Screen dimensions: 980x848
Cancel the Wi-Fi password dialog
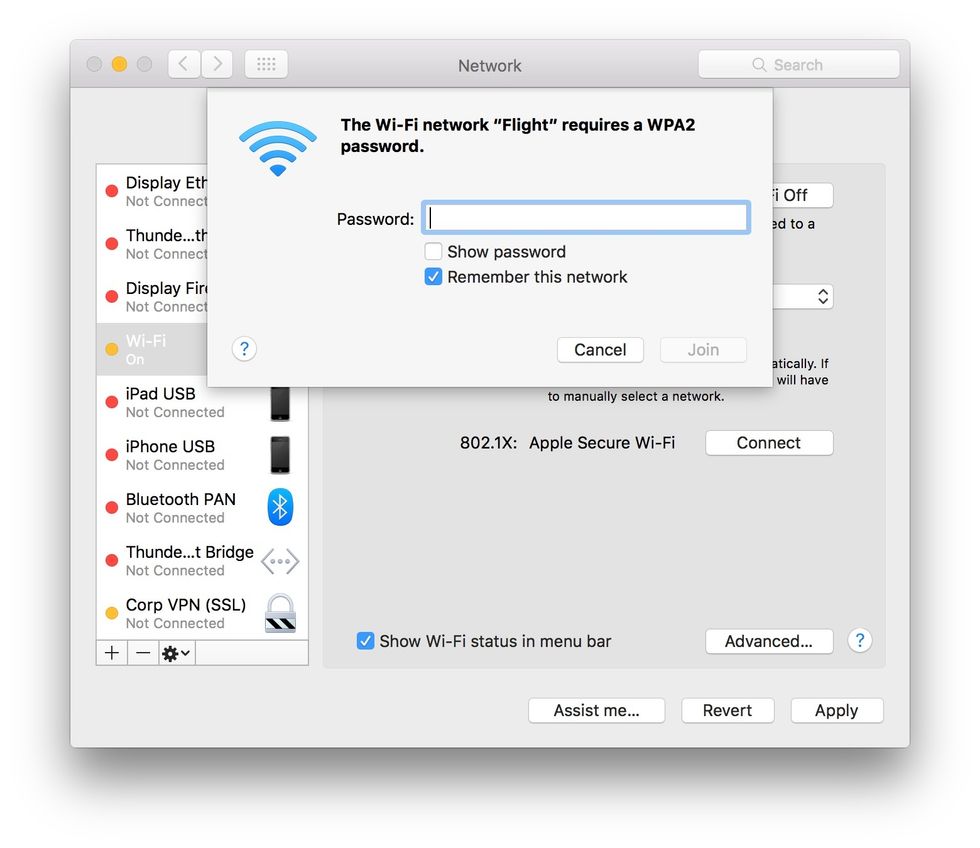click(x=600, y=350)
